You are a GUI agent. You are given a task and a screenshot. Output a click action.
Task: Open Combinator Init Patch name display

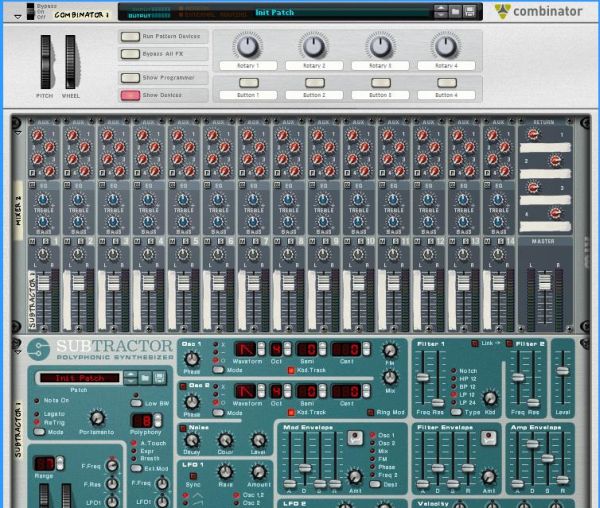(x=341, y=13)
